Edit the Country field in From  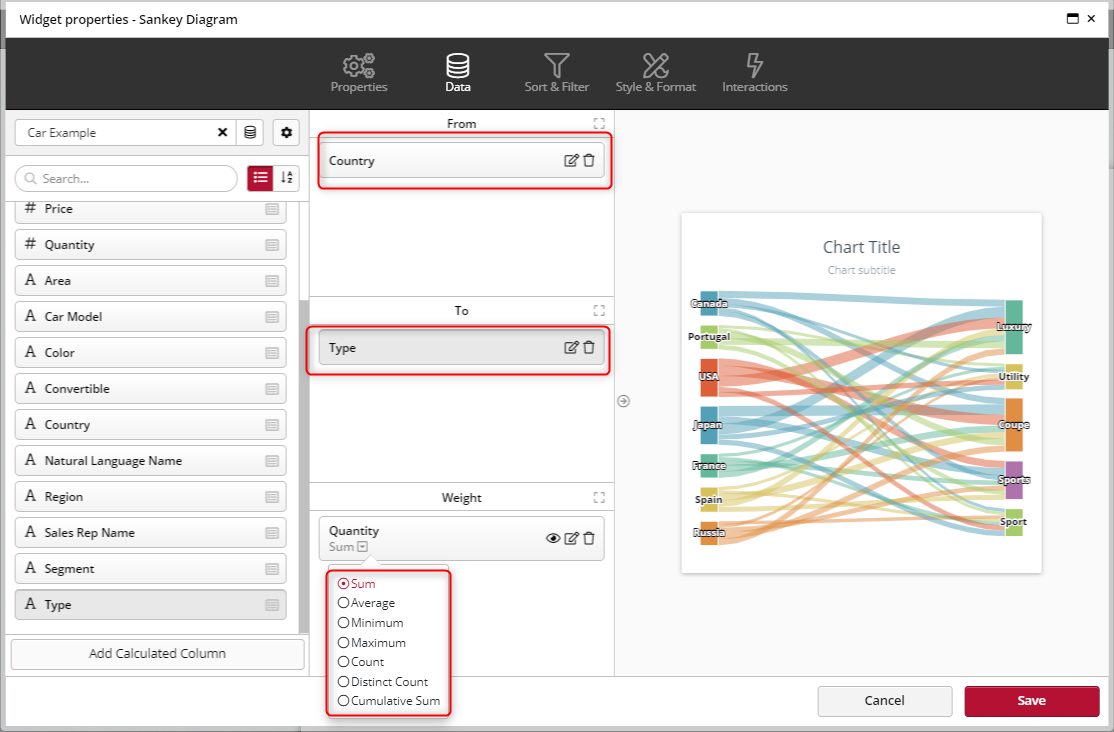pos(571,159)
